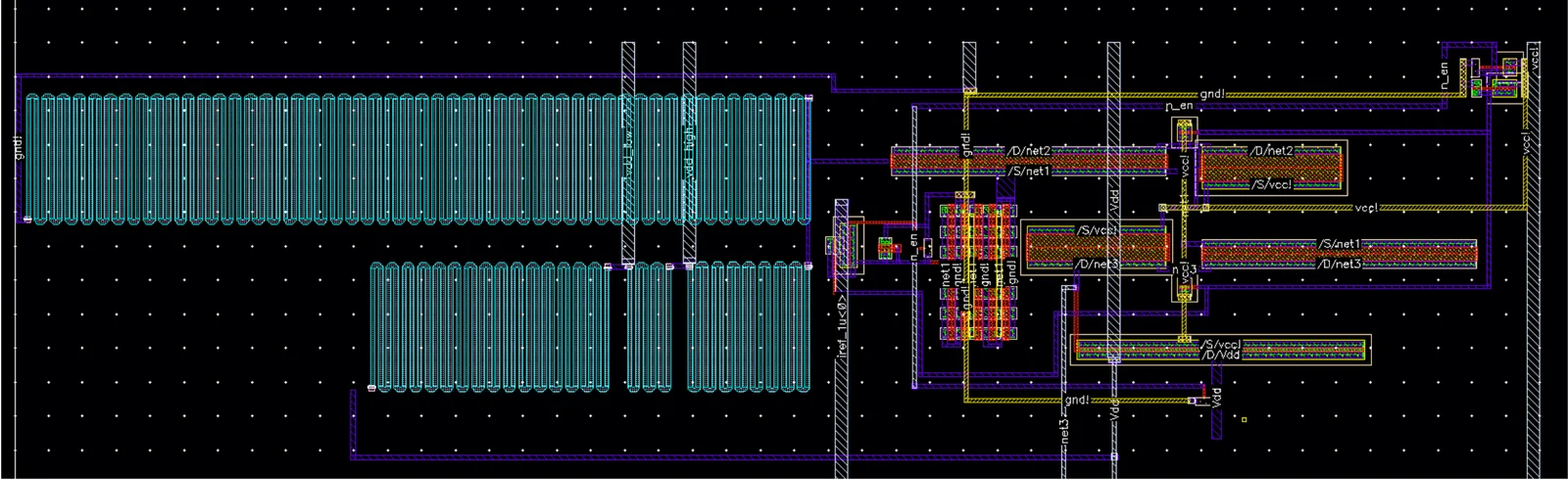Image resolution: width=1568 pixels, height=480 pixels.
Task: Select the /D/Vdd label on bottom transistor
Action: tap(1220, 355)
